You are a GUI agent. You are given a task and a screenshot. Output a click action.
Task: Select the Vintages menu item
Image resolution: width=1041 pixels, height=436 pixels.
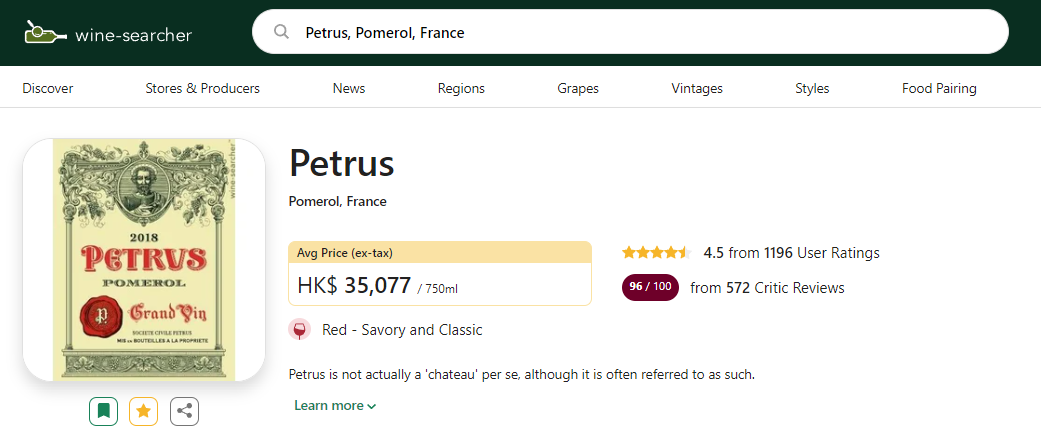click(x=697, y=88)
